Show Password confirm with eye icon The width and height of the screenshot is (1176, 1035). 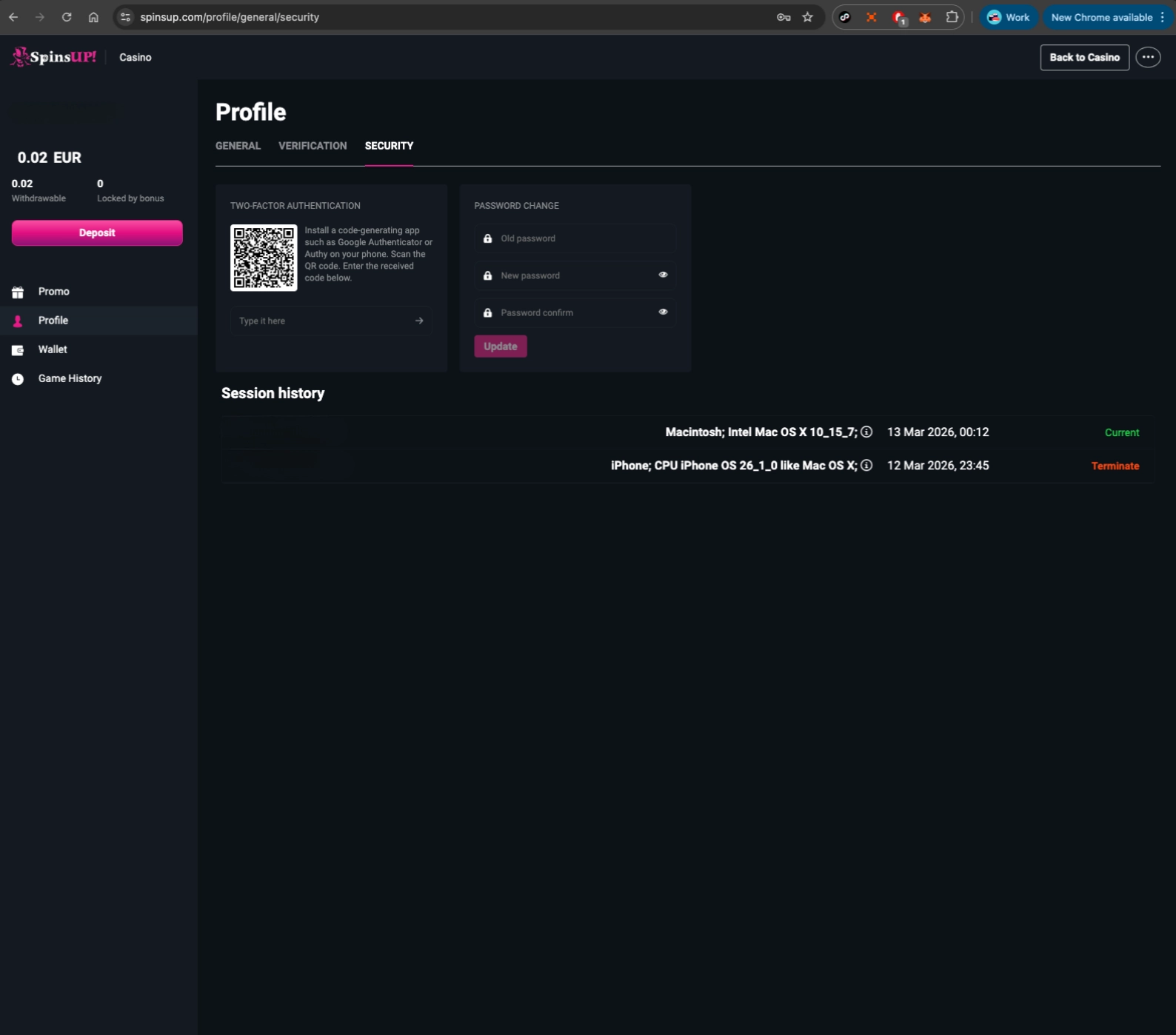pyautogui.click(x=663, y=312)
